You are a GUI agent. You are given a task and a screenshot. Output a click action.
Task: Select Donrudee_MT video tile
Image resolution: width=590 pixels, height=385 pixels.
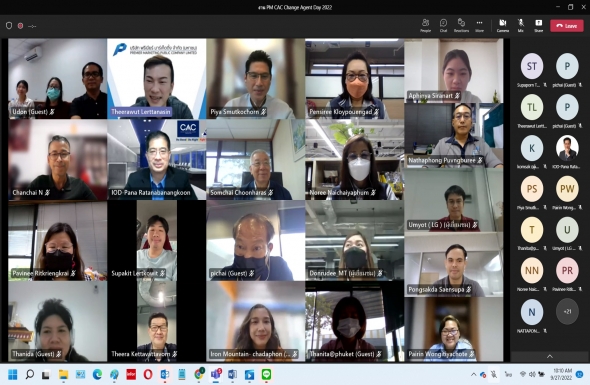[x=354, y=240]
